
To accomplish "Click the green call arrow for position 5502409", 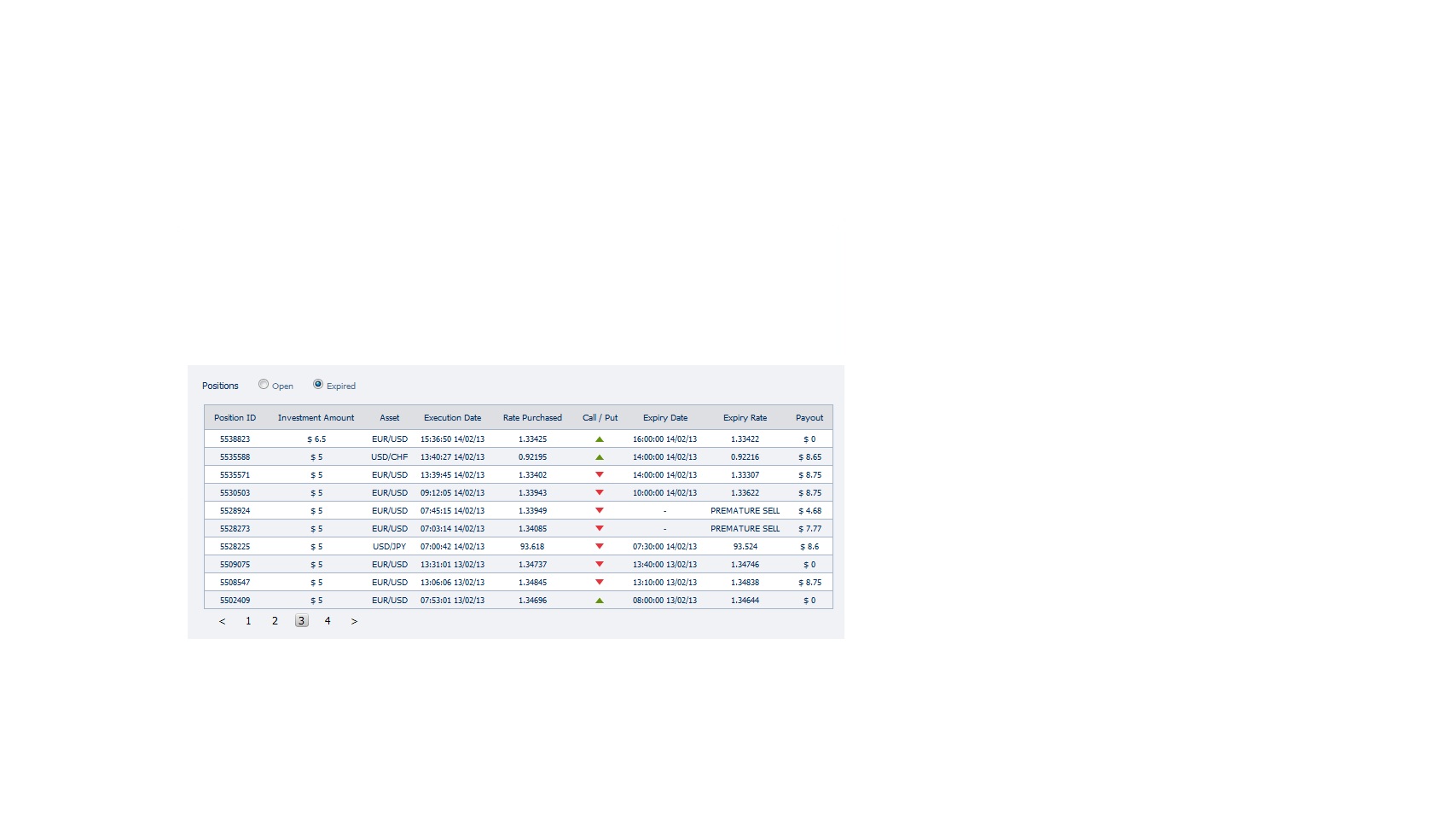I will point(600,601).
